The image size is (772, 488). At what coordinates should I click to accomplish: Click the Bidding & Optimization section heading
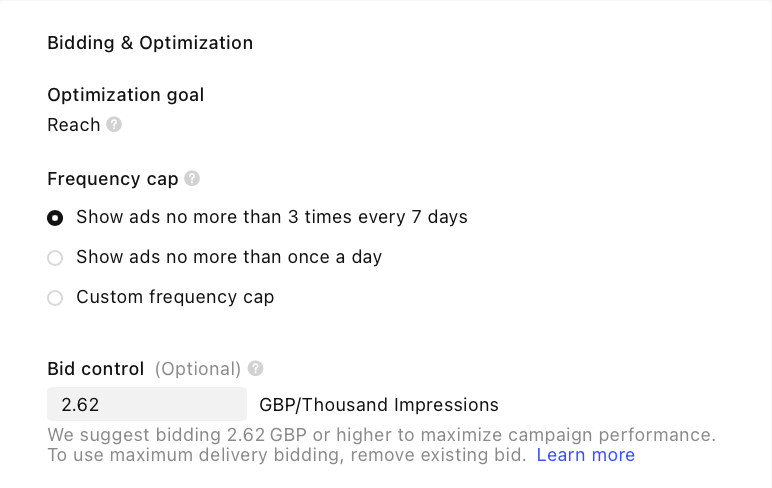[x=150, y=43]
